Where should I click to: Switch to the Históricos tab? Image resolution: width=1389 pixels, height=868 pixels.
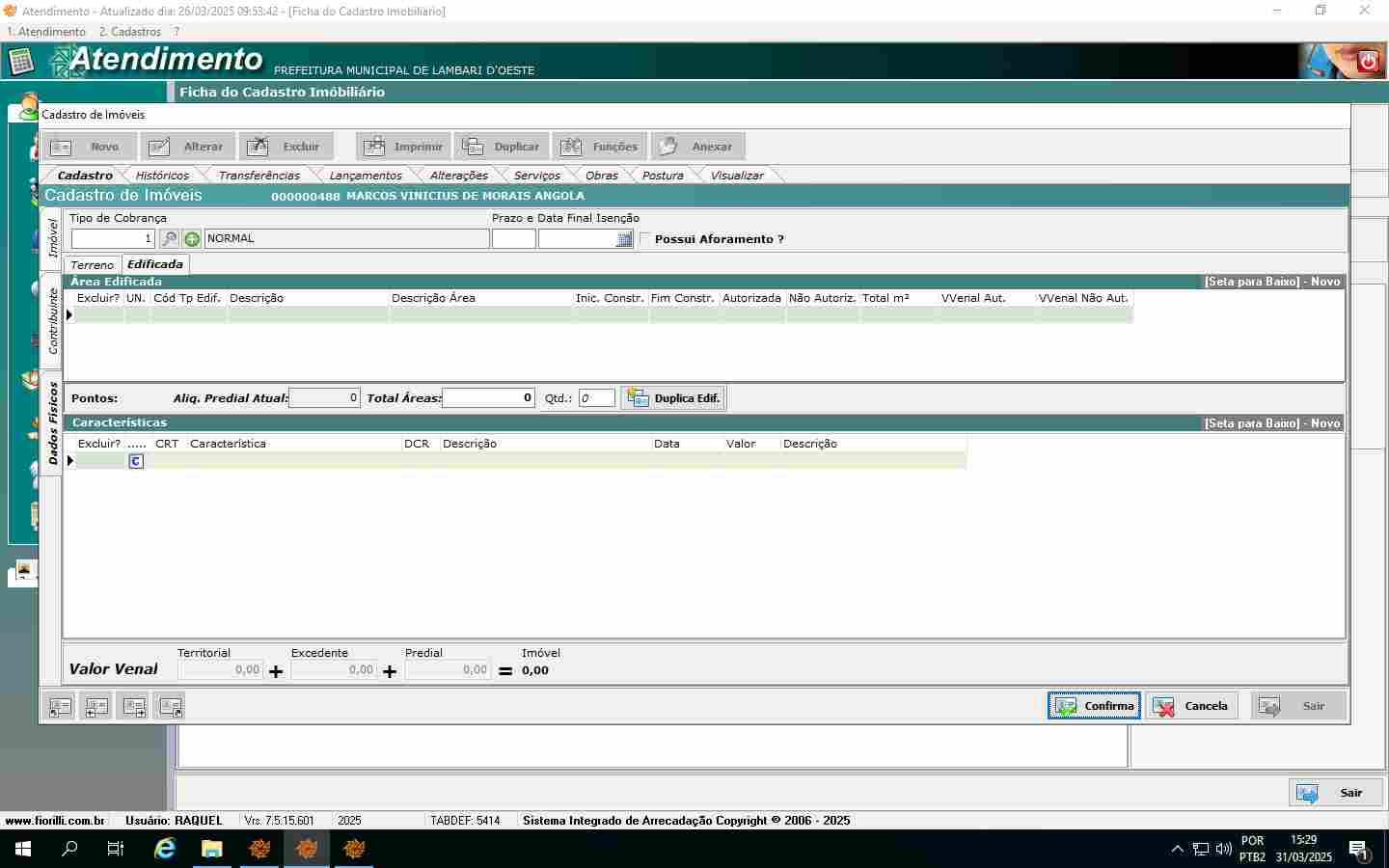(x=162, y=176)
